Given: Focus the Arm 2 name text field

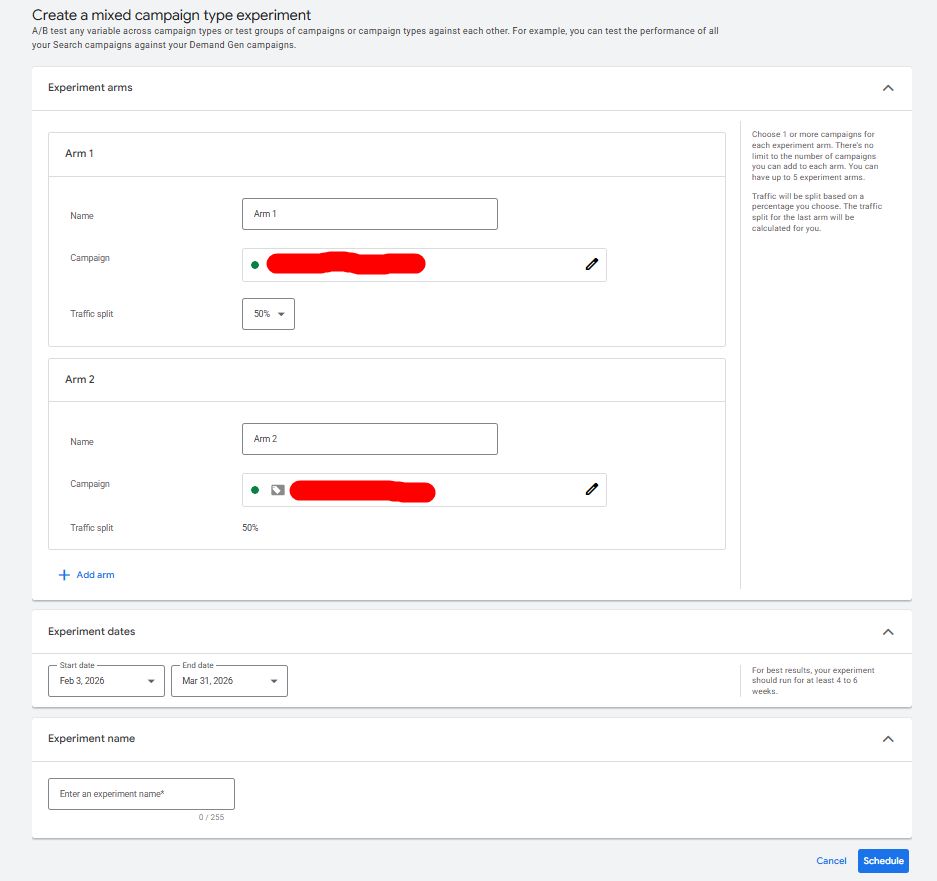Looking at the screenshot, I should (369, 439).
